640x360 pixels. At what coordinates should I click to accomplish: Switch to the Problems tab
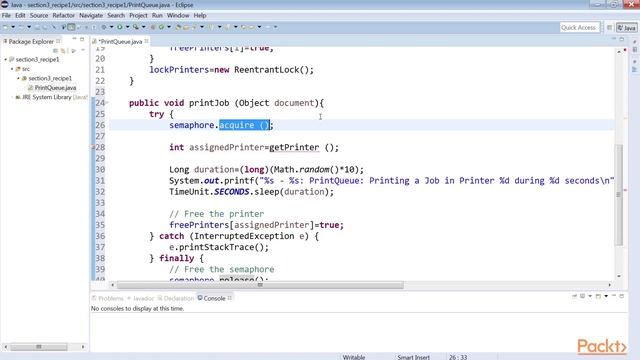tap(107, 298)
